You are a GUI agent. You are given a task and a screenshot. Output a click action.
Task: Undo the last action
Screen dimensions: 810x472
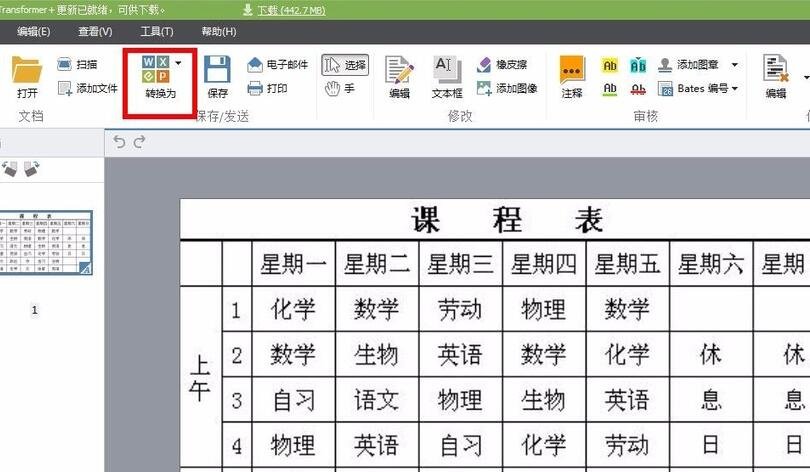click(x=119, y=141)
